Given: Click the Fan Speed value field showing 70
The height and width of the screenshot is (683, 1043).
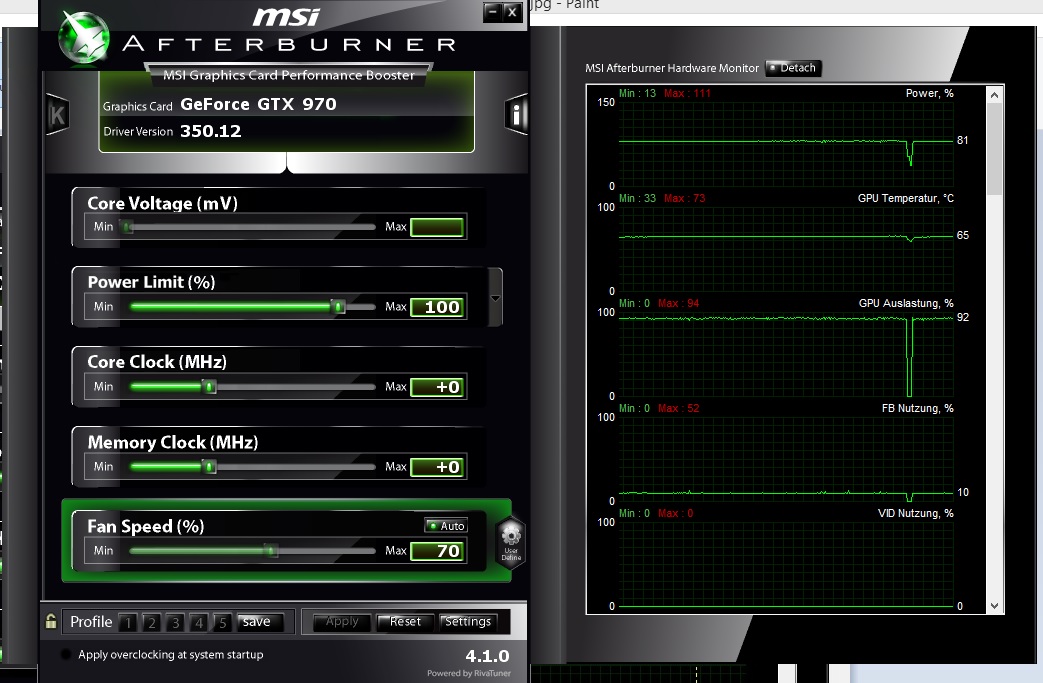Looking at the screenshot, I should (x=437, y=551).
